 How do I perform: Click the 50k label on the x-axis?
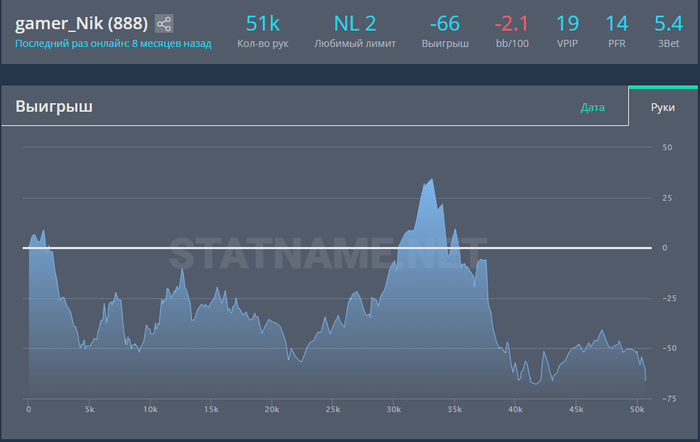(x=637, y=410)
